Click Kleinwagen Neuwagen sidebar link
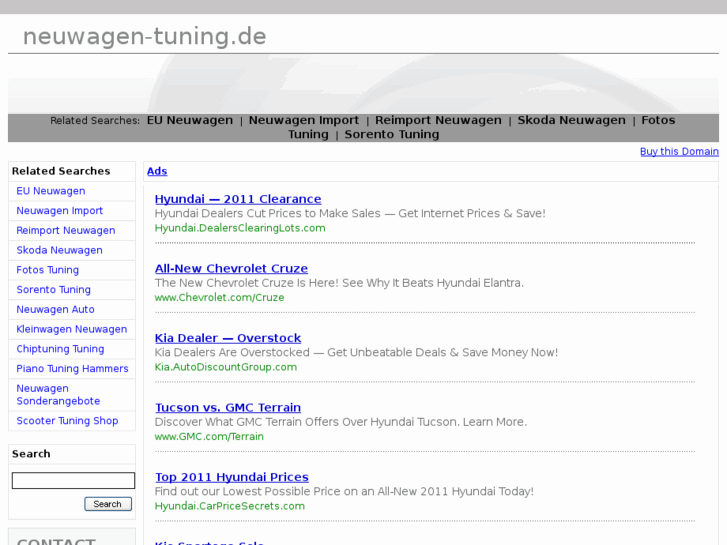 click(72, 329)
